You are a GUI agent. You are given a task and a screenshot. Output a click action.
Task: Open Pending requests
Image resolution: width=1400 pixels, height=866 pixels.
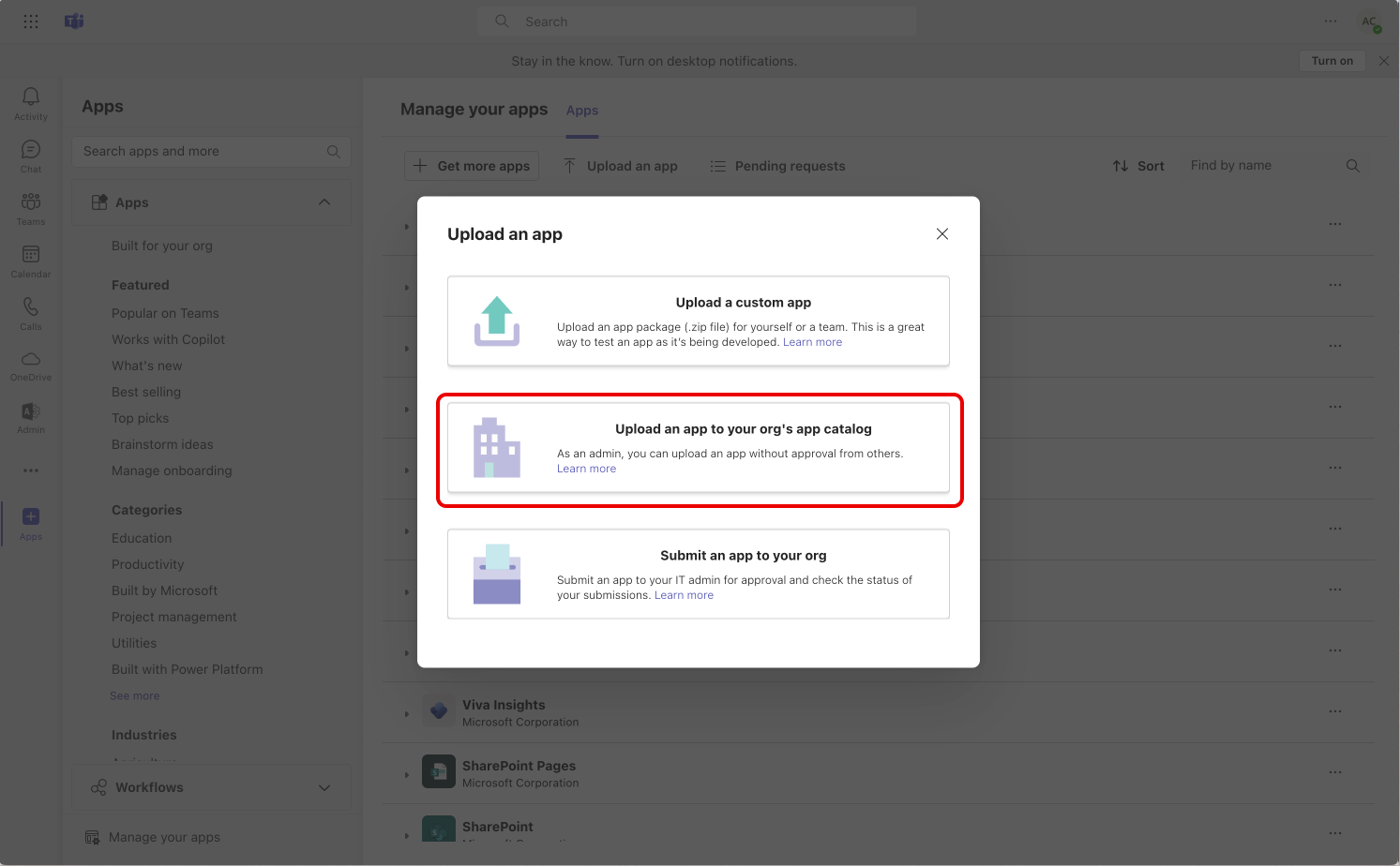pyautogui.click(x=778, y=166)
